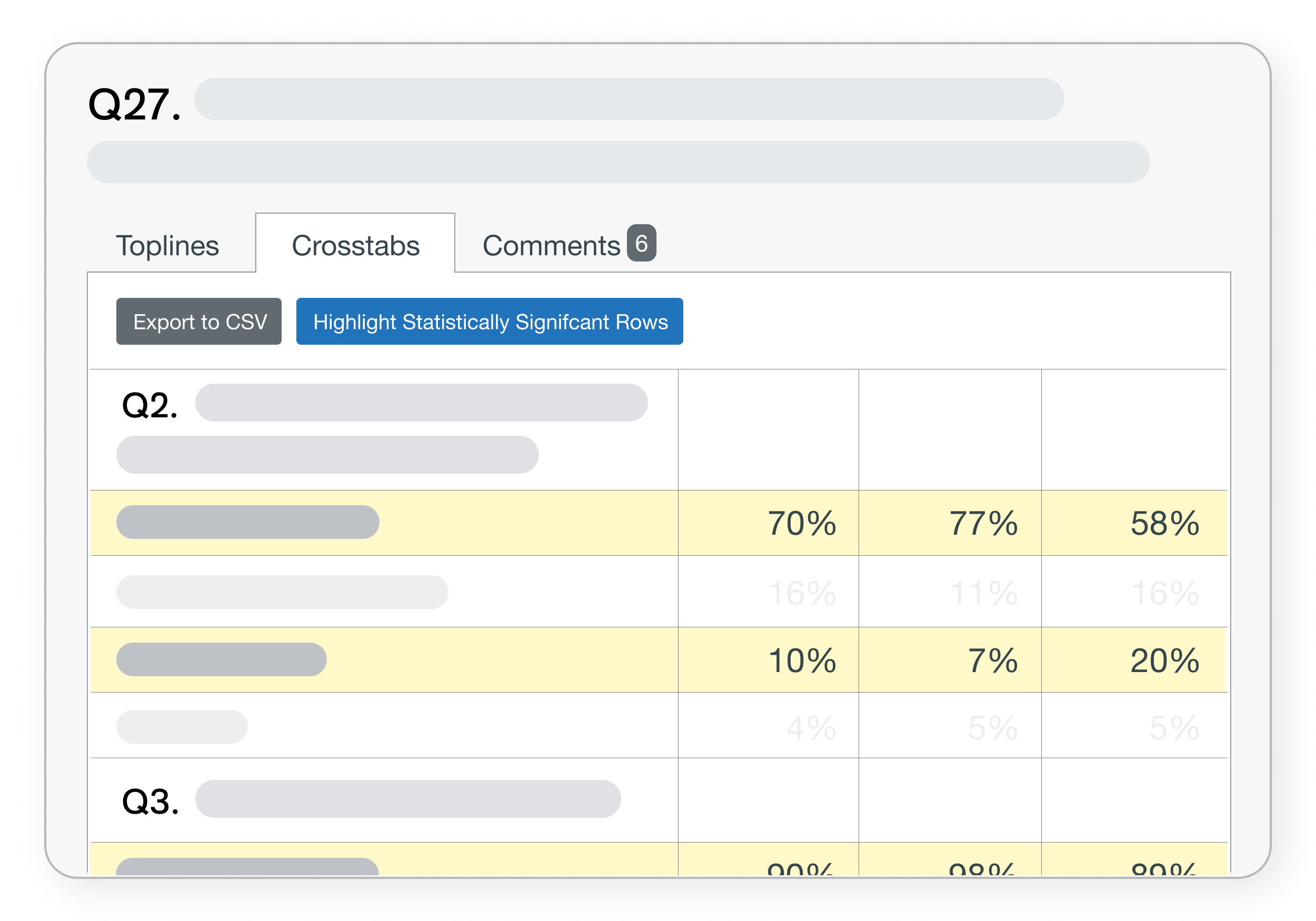Viewport: 1316px width, 921px height.
Task: Click the faded 4% cell
Action: pyautogui.click(x=811, y=728)
